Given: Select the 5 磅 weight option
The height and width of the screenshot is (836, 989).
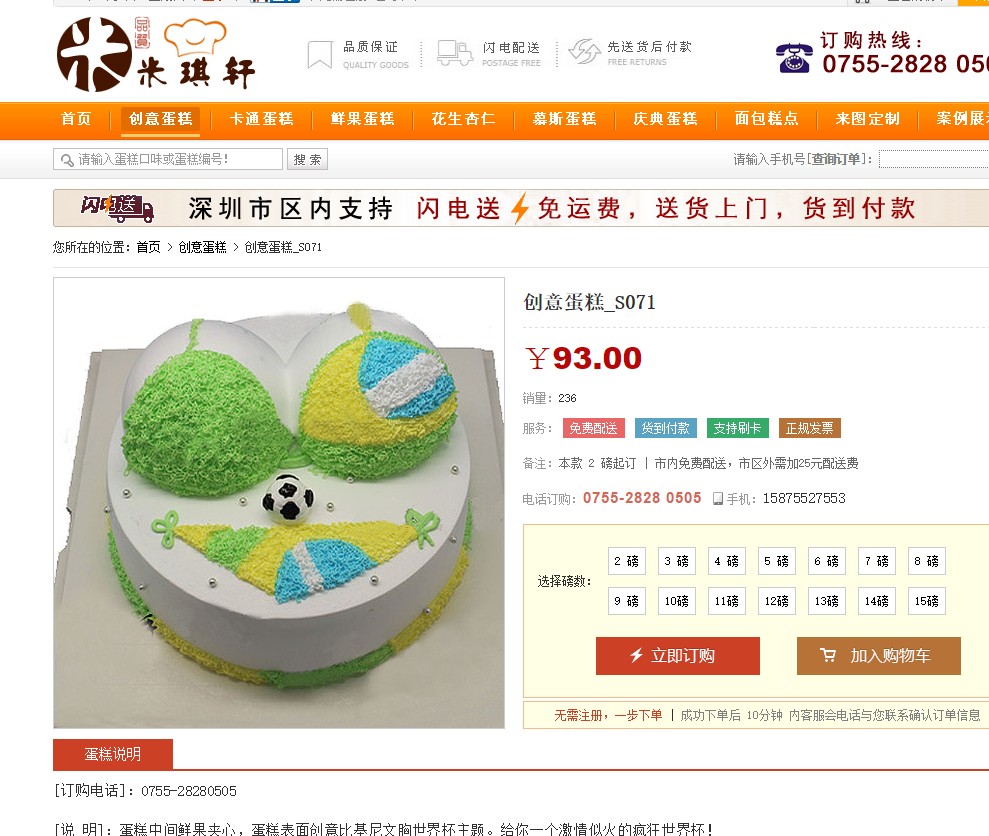Looking at the screenshot, I should tap(776, 561).
